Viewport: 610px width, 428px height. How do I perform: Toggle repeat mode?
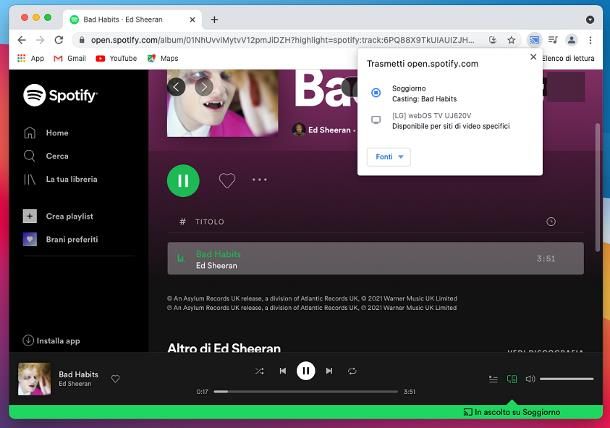pyautogui.click(x=352, y=371)
